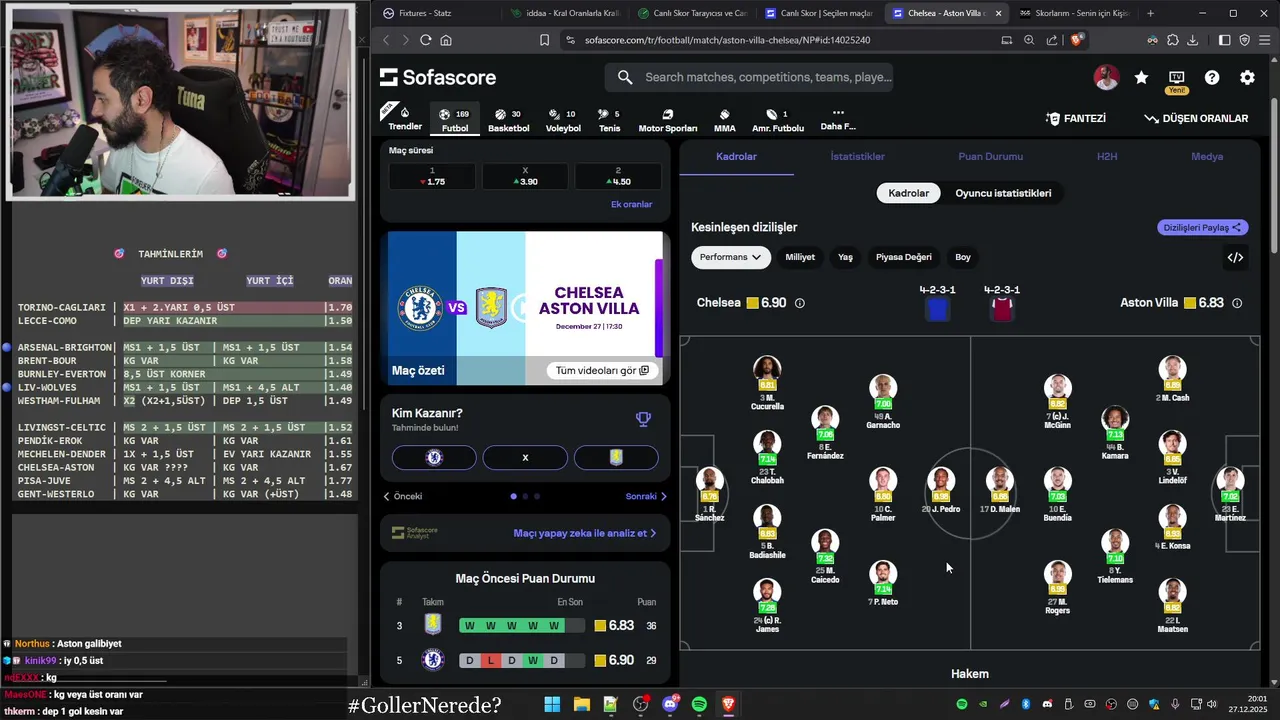Open the Daha Fazla sports menu
The image size is (1280, 720).
pos(838,119)
